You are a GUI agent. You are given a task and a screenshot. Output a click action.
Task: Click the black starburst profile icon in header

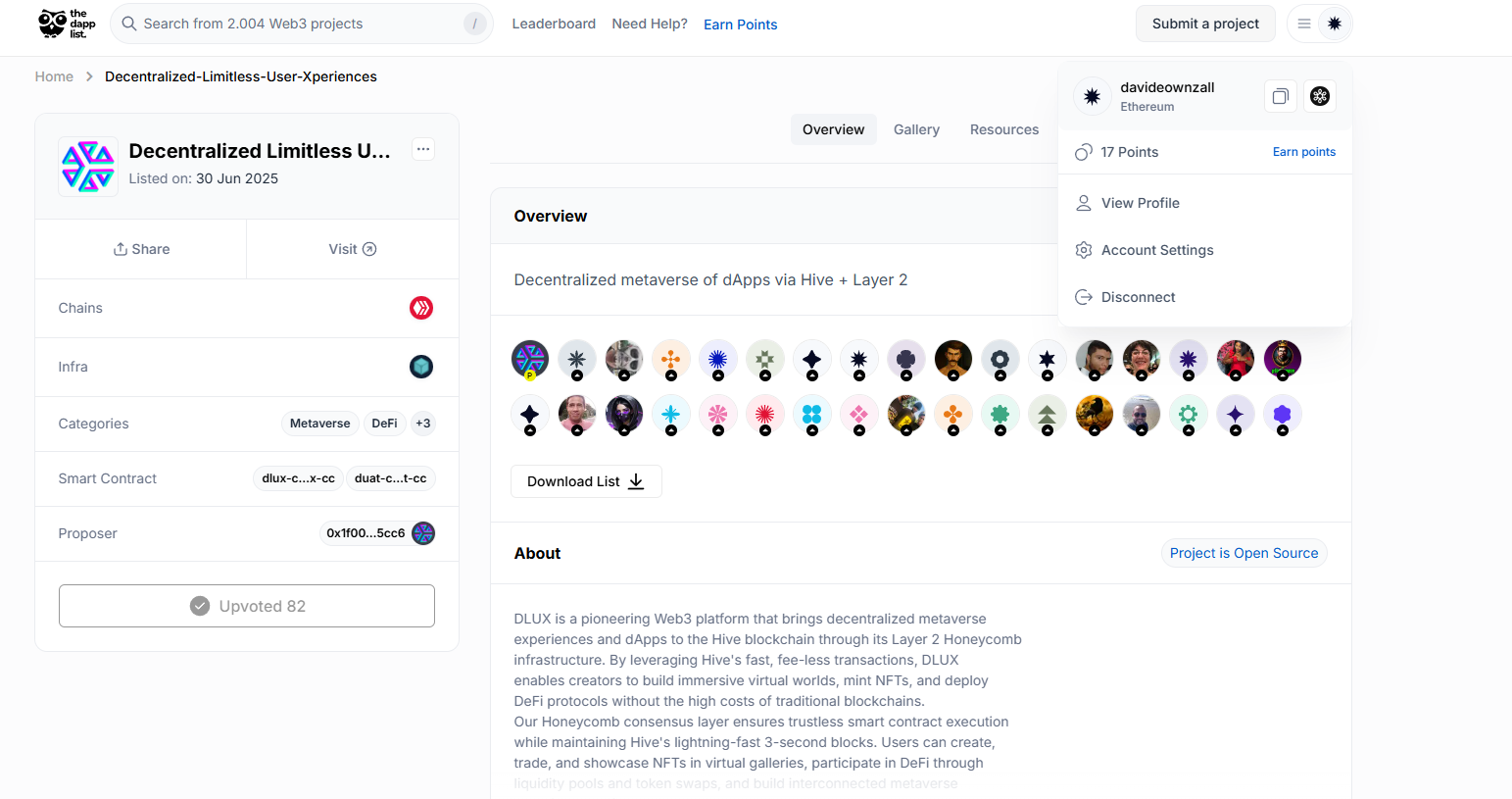tap(1335, 24)
